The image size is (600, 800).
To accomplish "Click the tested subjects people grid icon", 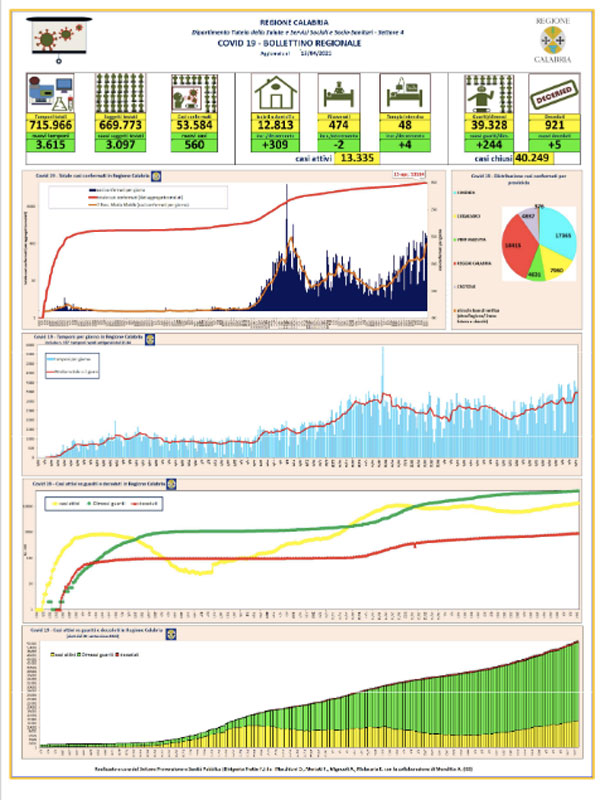I will [x=120, y=93].
